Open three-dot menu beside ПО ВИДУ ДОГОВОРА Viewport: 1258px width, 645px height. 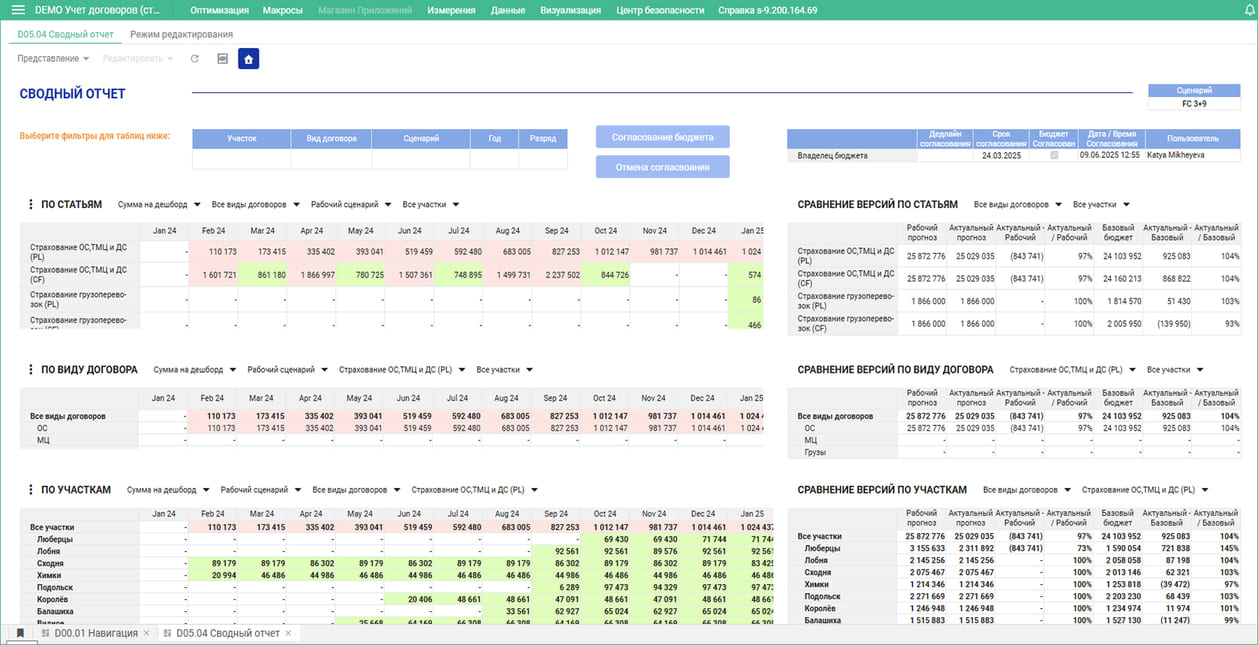(x=31, y=370)
